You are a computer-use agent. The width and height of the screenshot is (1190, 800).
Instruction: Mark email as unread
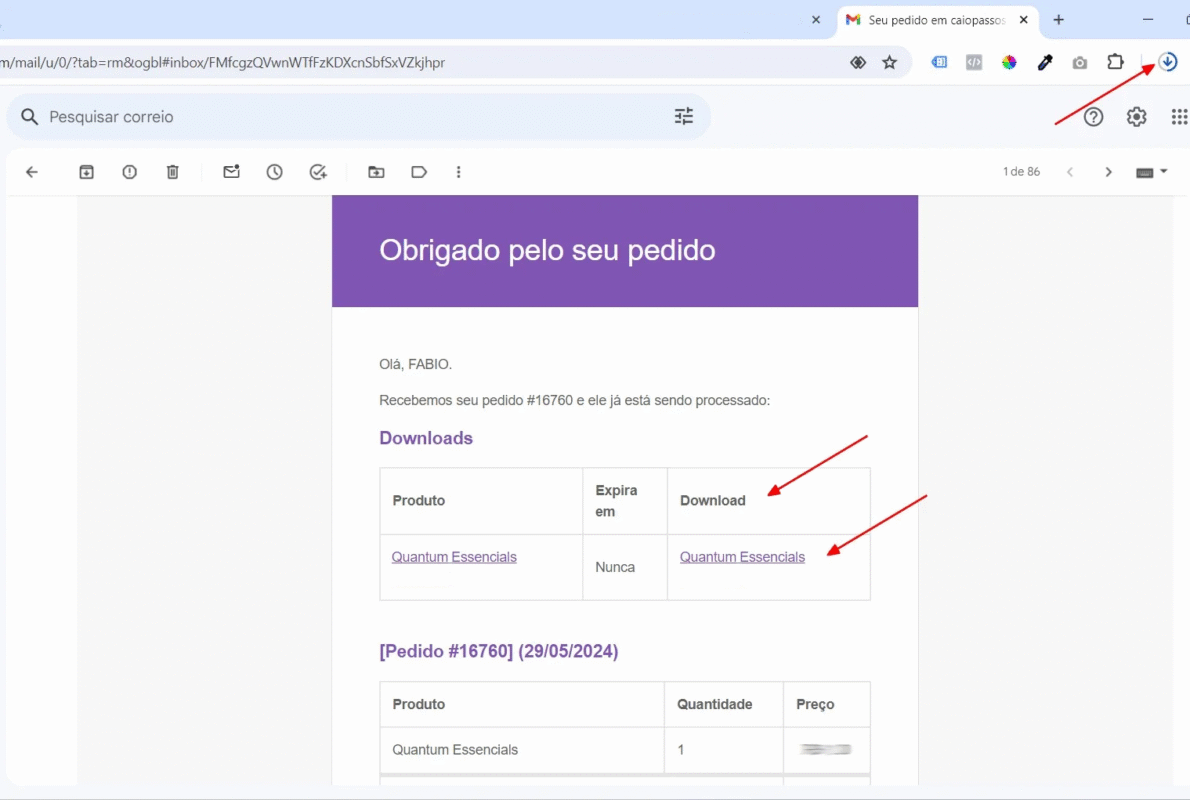[231, 172]
